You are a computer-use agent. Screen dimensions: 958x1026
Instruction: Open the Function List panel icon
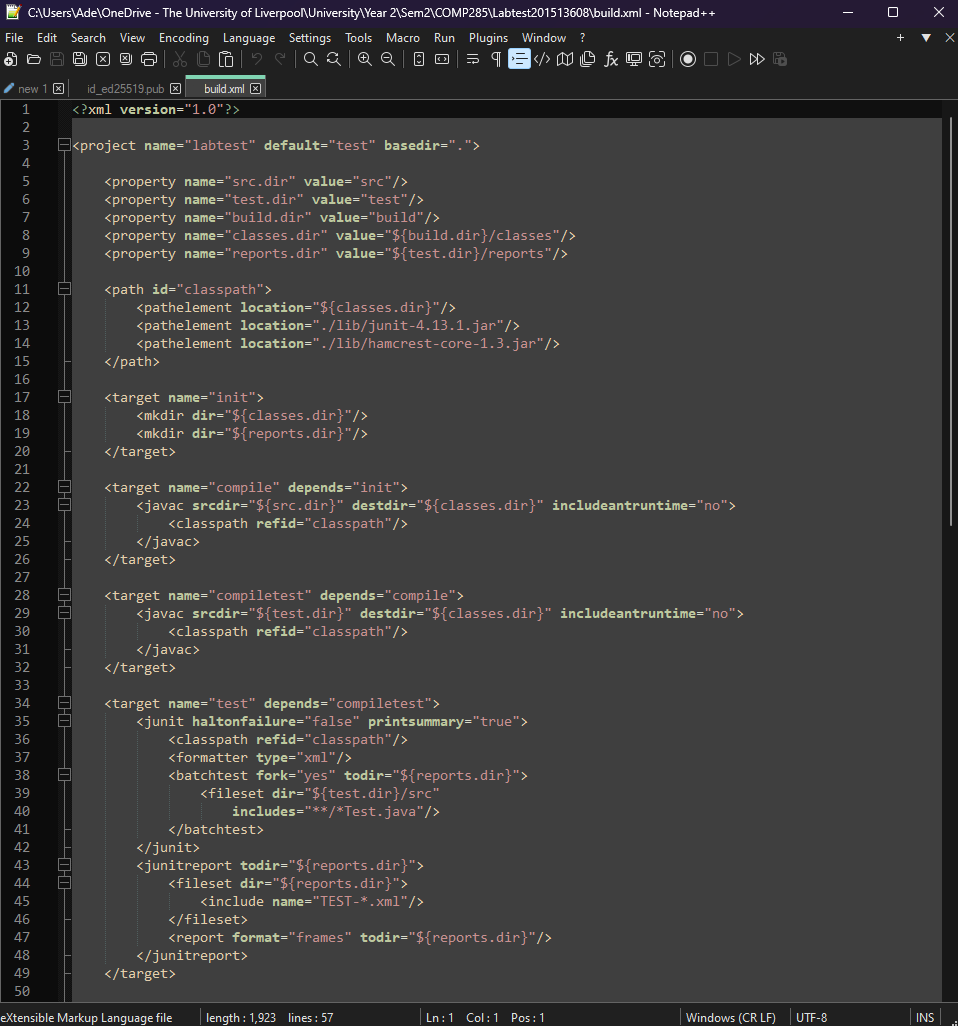[x=611, y=60]
